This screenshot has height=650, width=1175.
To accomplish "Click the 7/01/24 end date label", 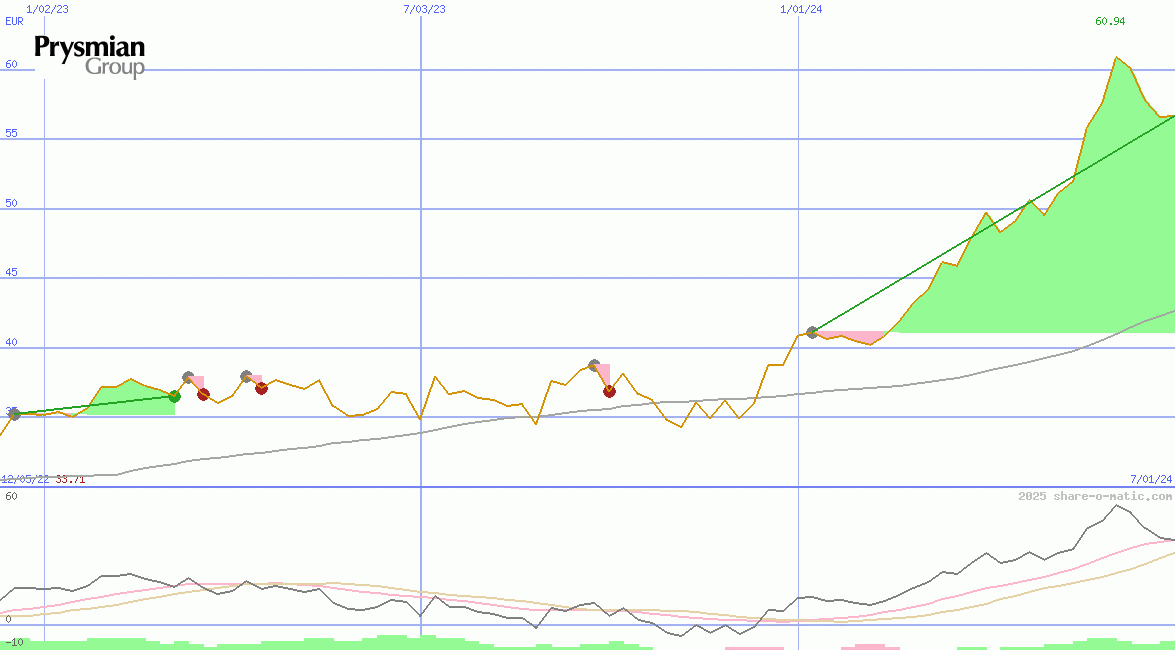I will coord(1151,480).
